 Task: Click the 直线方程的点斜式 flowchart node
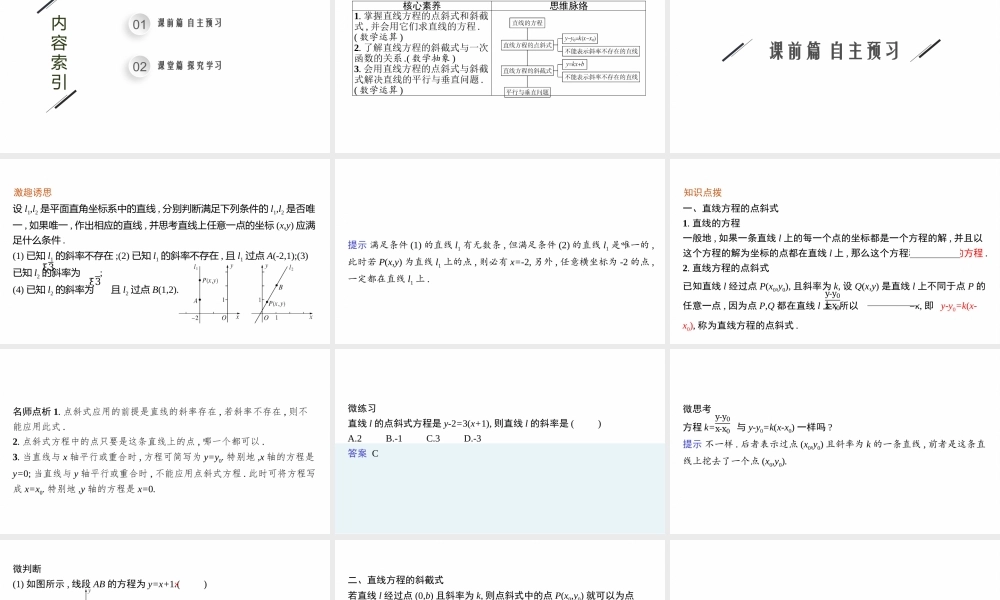[528, 46]
